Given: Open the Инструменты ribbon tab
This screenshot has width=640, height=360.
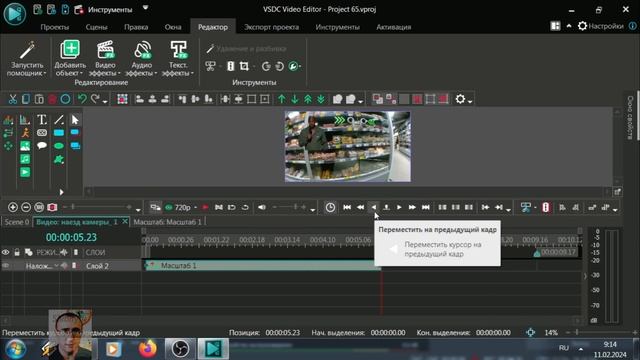Looking at the screenshot, I should [x=338, y=27].
